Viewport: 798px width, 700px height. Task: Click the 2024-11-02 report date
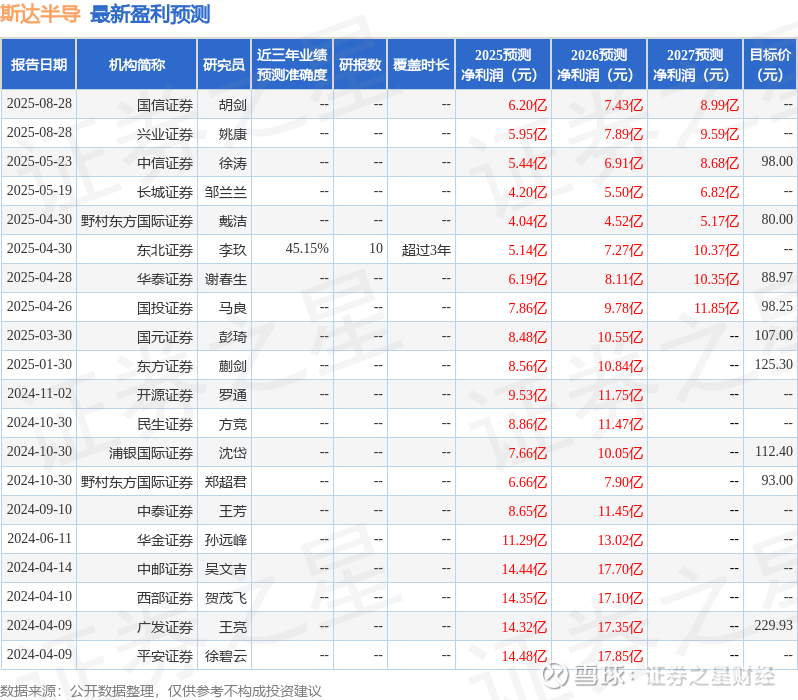39,394
